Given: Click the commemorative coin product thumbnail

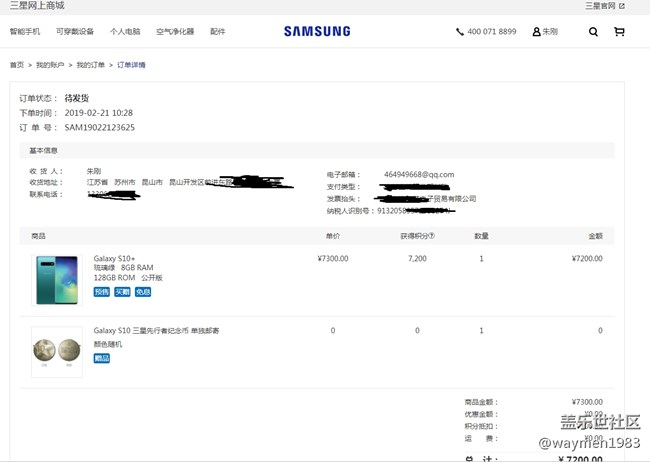Looking at the screenshot, I should pyautogui.click(x=57, y=350).
